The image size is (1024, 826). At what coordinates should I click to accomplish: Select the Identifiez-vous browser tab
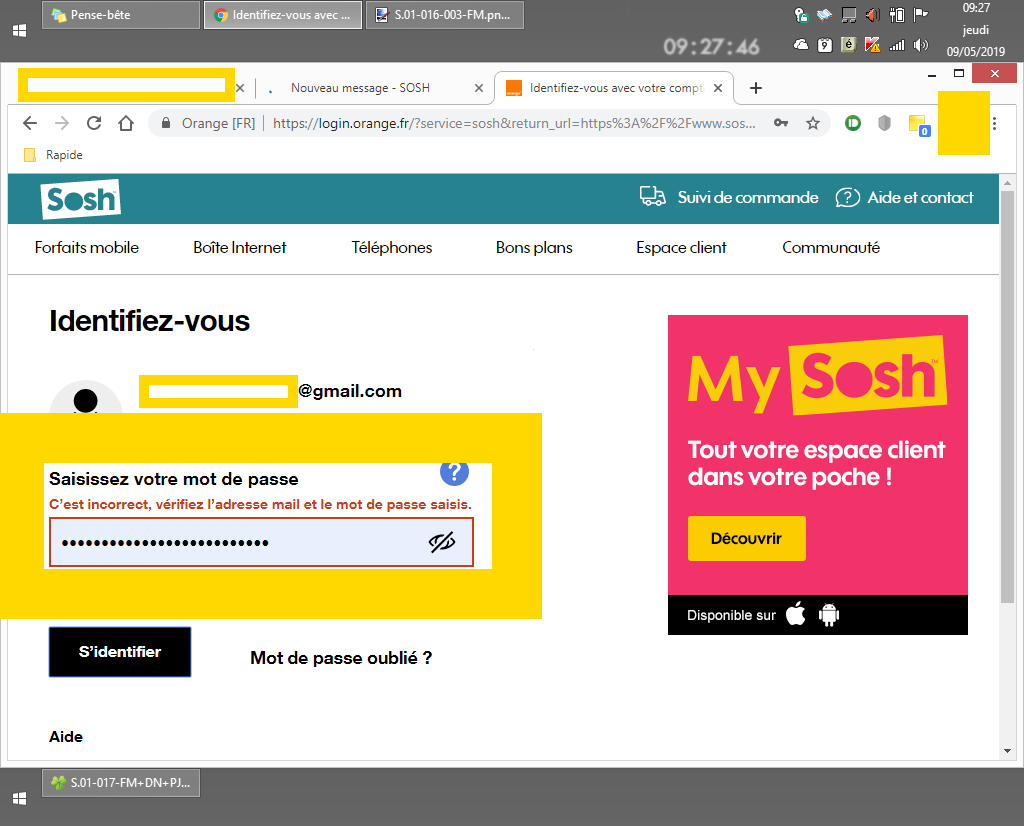pos(614,87)
